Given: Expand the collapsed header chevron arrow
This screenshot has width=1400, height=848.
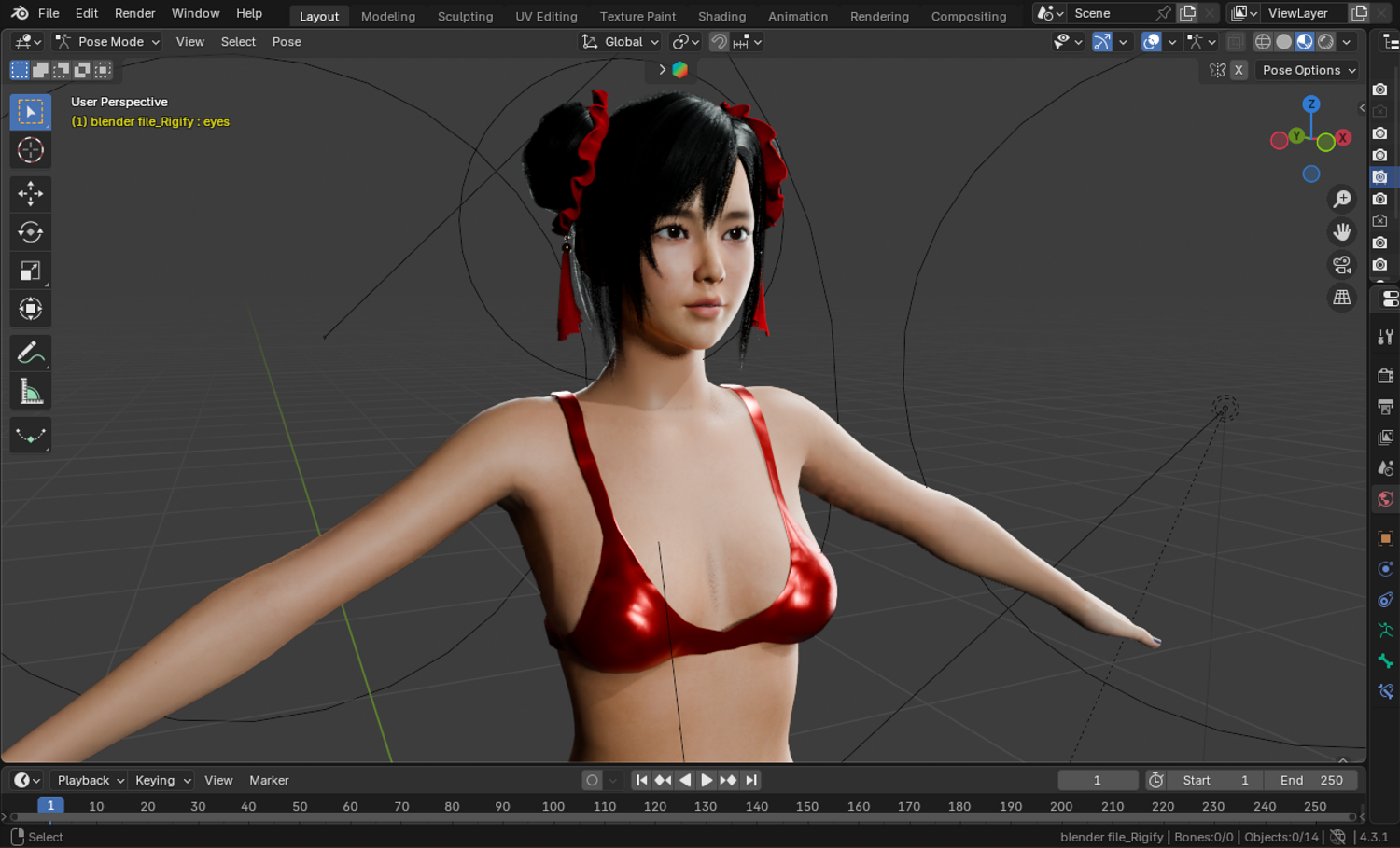Looking at the screenshot, I should pyautogui.click(x=662, y=70).
